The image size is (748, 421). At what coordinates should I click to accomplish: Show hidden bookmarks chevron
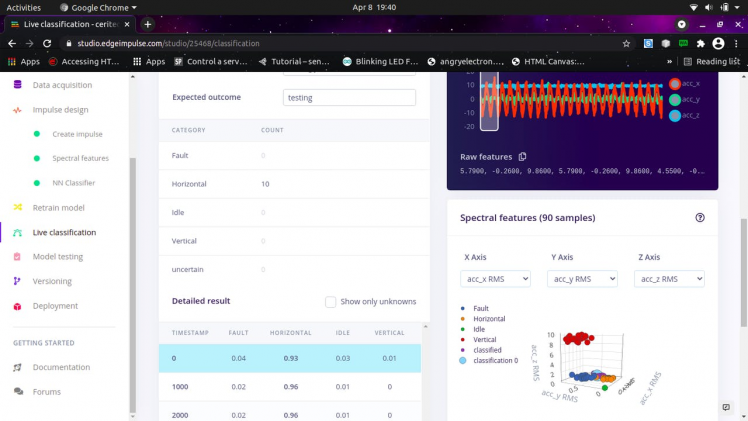point(669,62)
